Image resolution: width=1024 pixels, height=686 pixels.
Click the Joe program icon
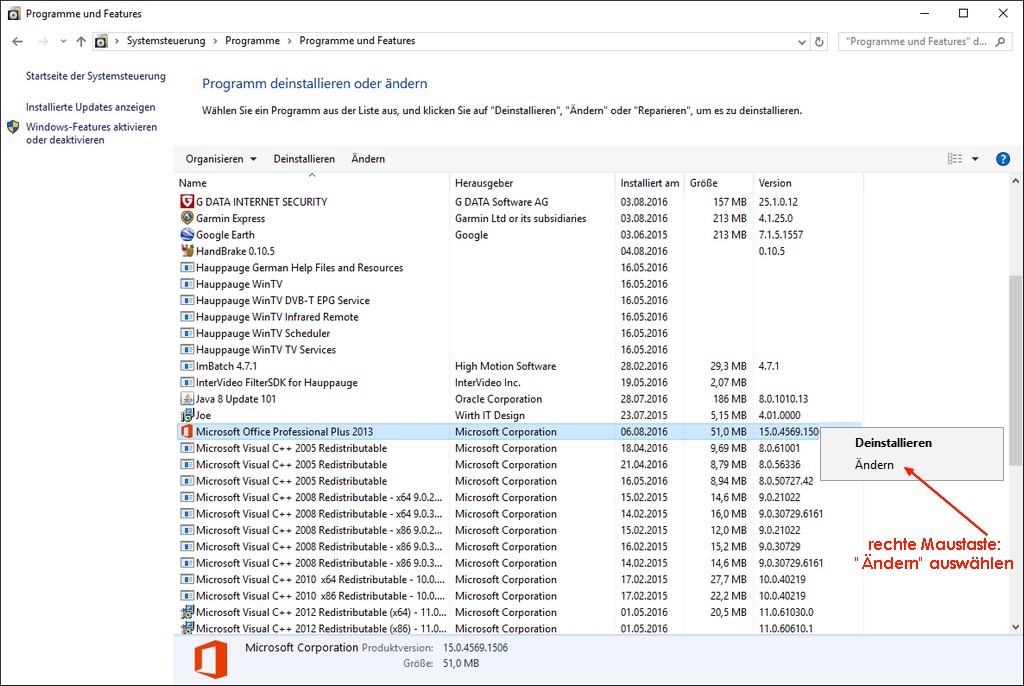187,415
